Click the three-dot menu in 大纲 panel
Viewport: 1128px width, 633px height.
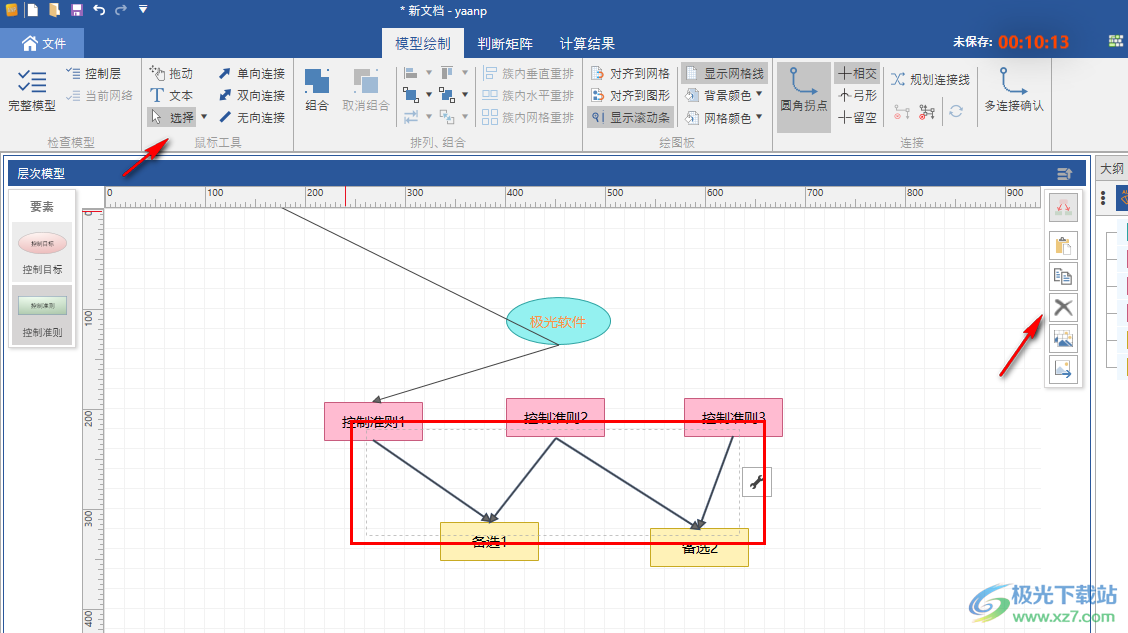[1103, 198]
